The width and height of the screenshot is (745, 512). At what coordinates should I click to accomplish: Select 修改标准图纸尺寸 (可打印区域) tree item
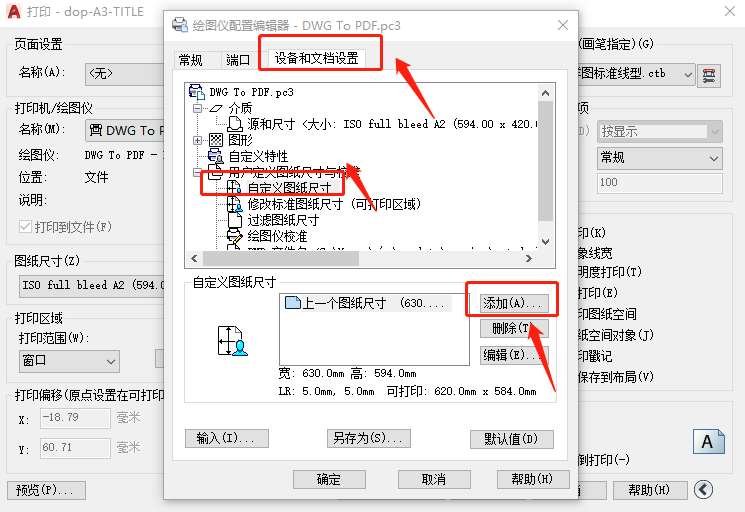(x=334, y=204)
